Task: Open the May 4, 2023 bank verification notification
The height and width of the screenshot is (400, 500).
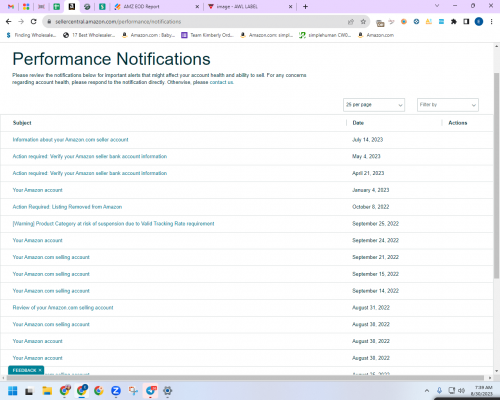Action: click(x=90, y=156)
